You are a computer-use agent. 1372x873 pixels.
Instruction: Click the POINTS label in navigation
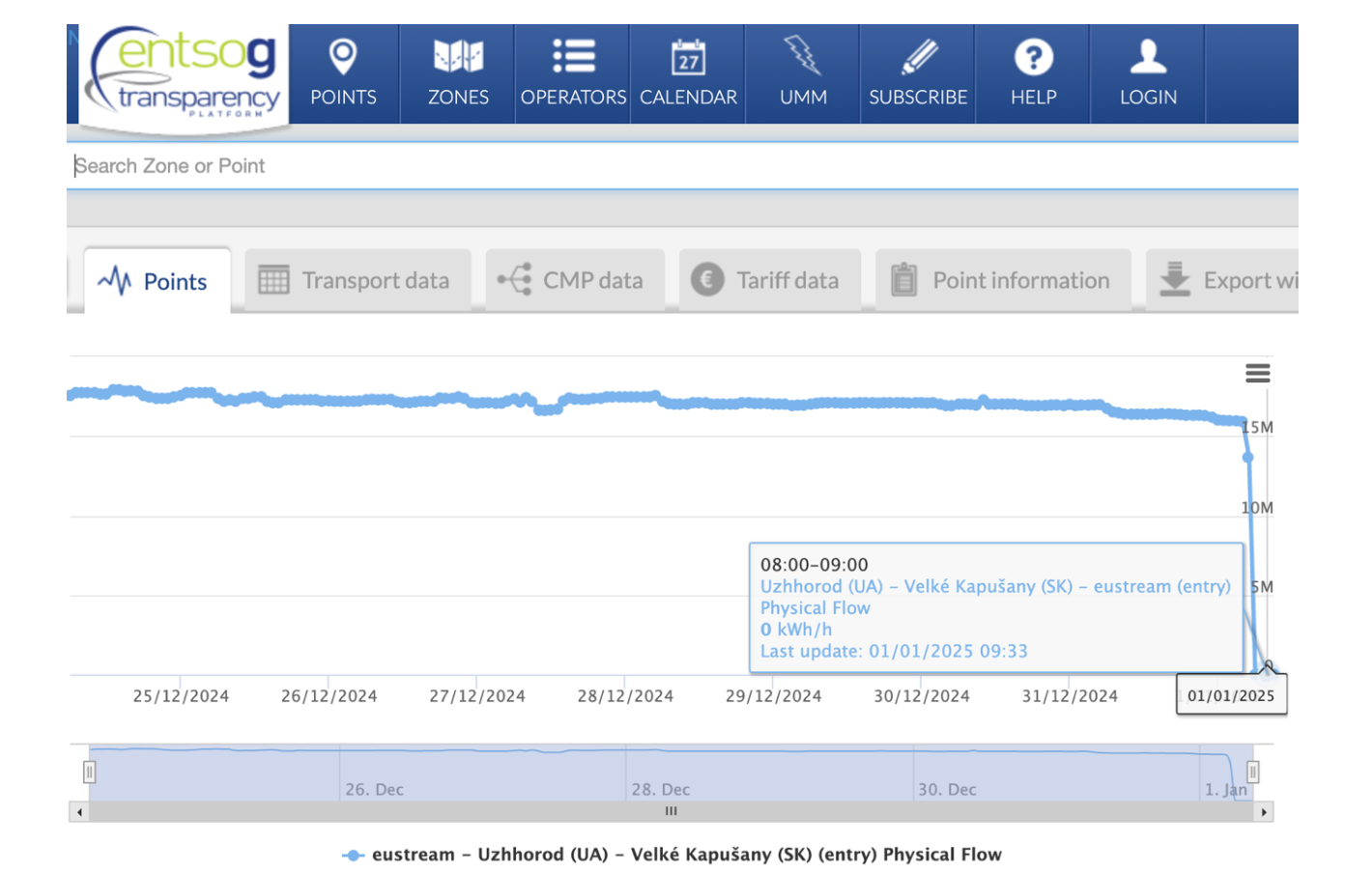click(x=343, y=98)
